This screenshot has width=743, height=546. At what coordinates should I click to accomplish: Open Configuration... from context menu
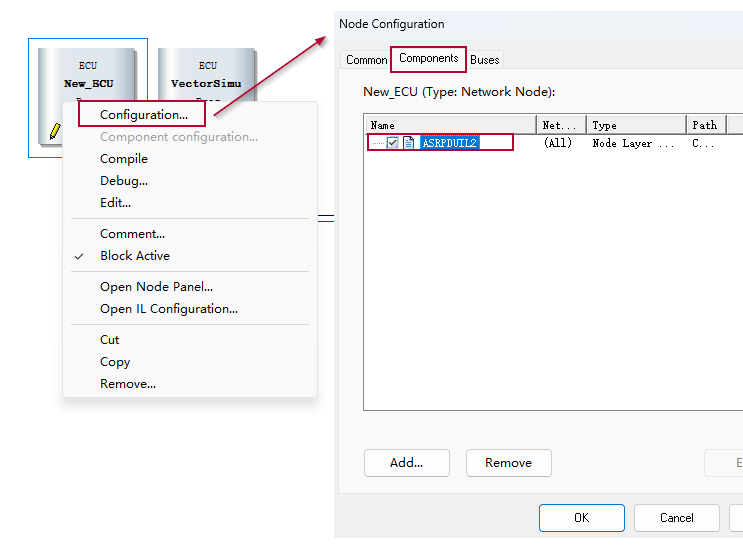tap(143, 115)
